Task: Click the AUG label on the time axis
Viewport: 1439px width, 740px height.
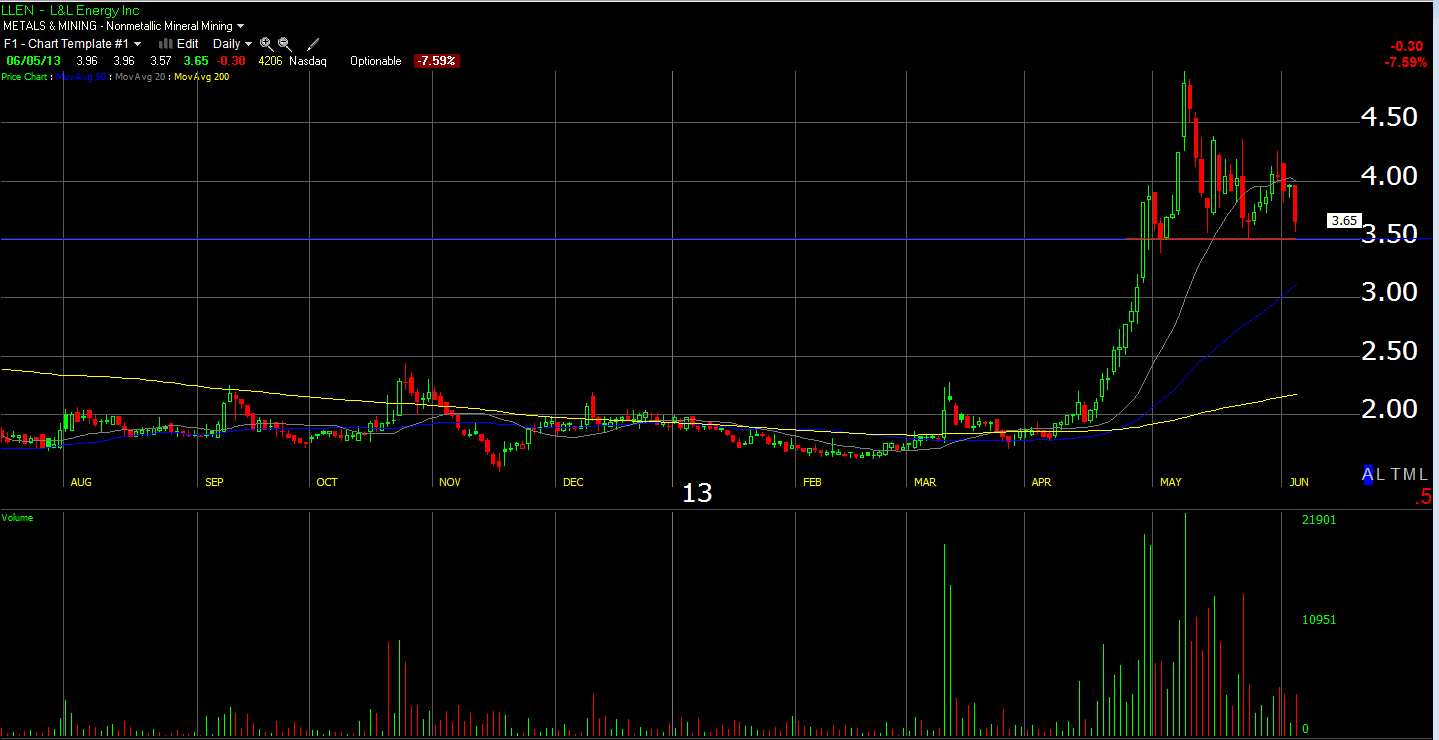Action: pos(81,482)
